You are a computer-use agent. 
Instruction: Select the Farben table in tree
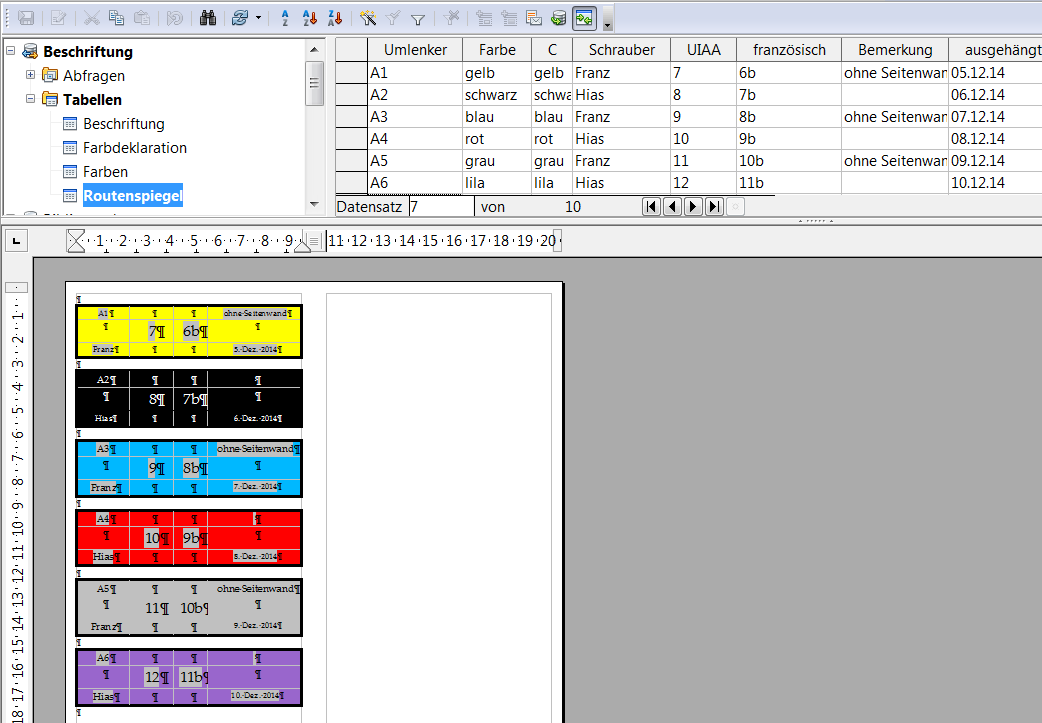pos(105,172)
